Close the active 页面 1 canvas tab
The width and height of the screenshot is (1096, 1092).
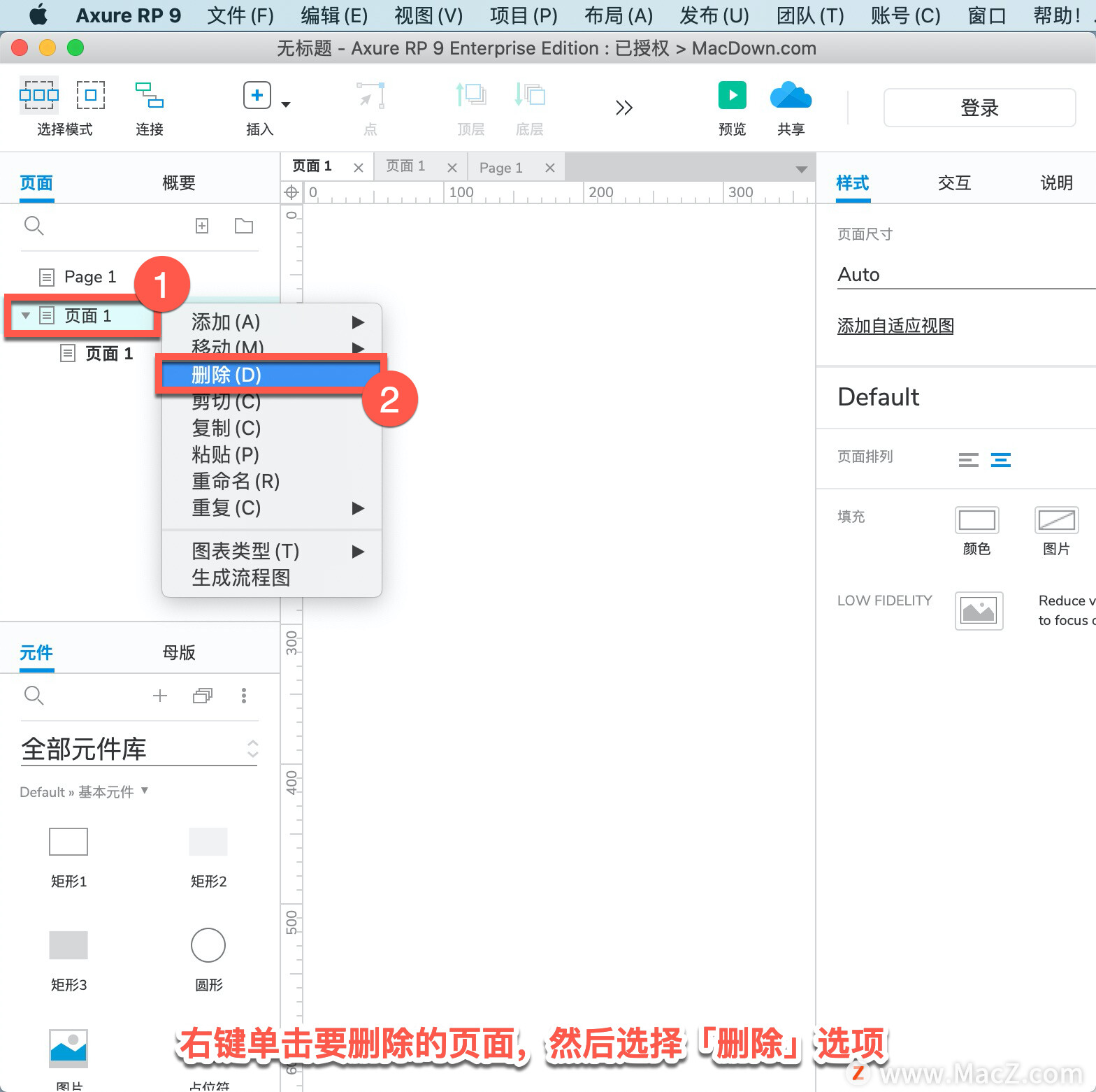point(359,168)
